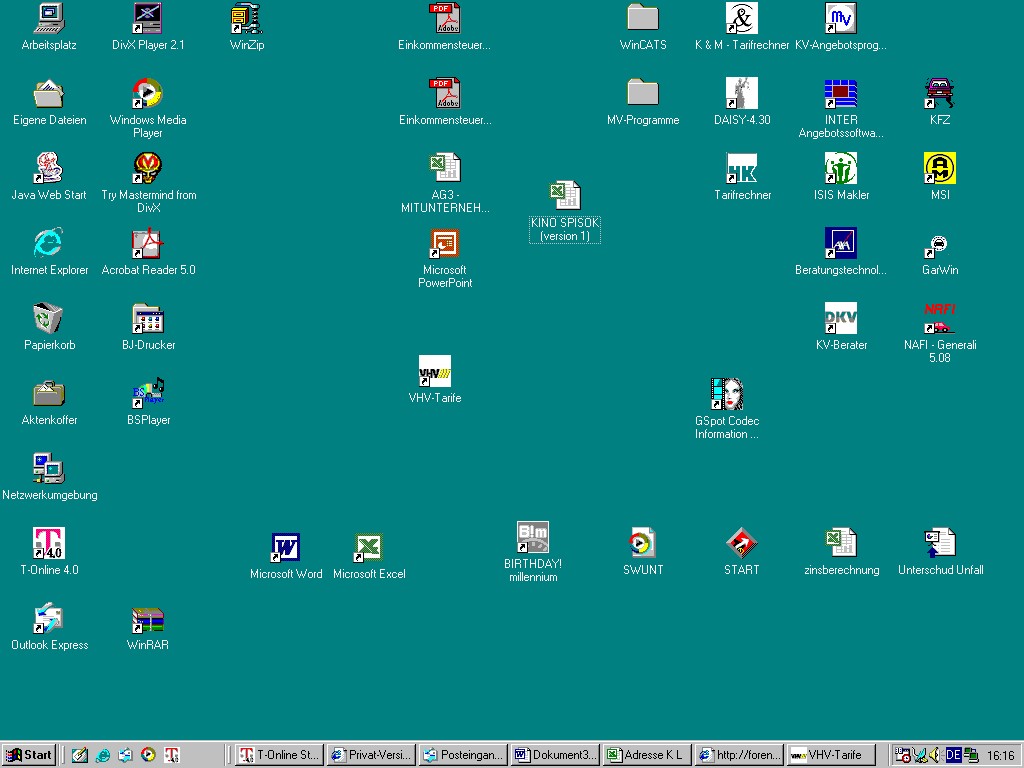Click the system tray clock

(1000, 755)
